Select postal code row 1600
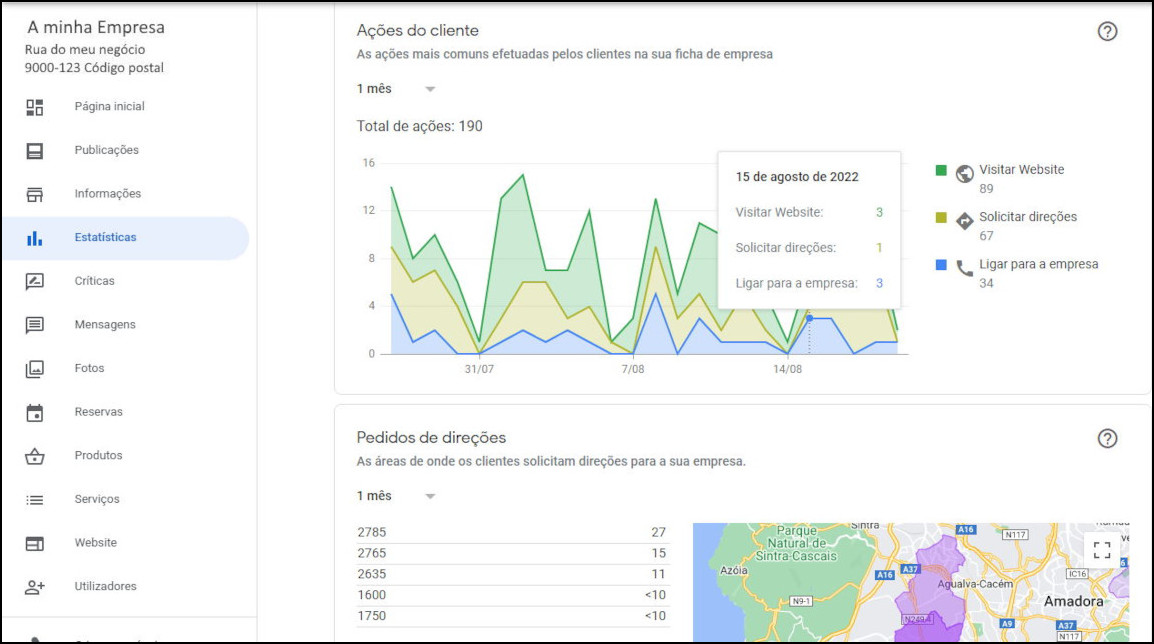 pos(512,595)
